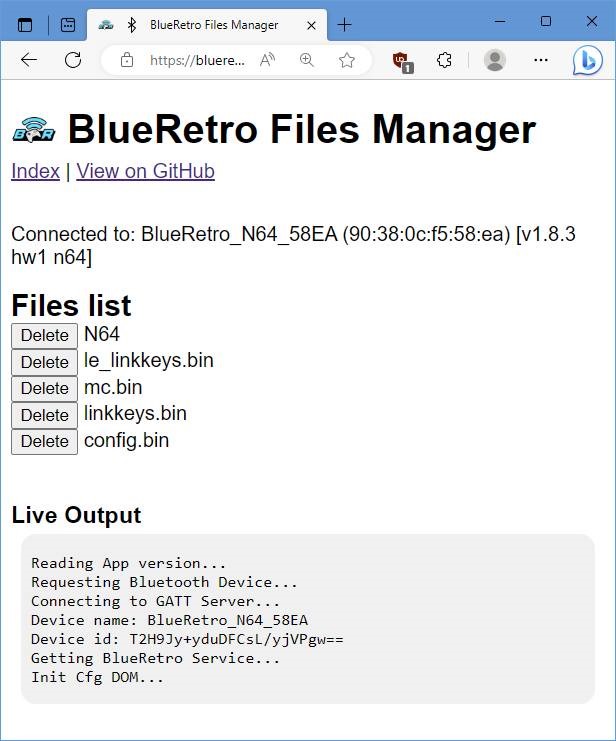Open the Read aloud feature
The width and height of the screenshot is (616, 741).
(267, 60)
